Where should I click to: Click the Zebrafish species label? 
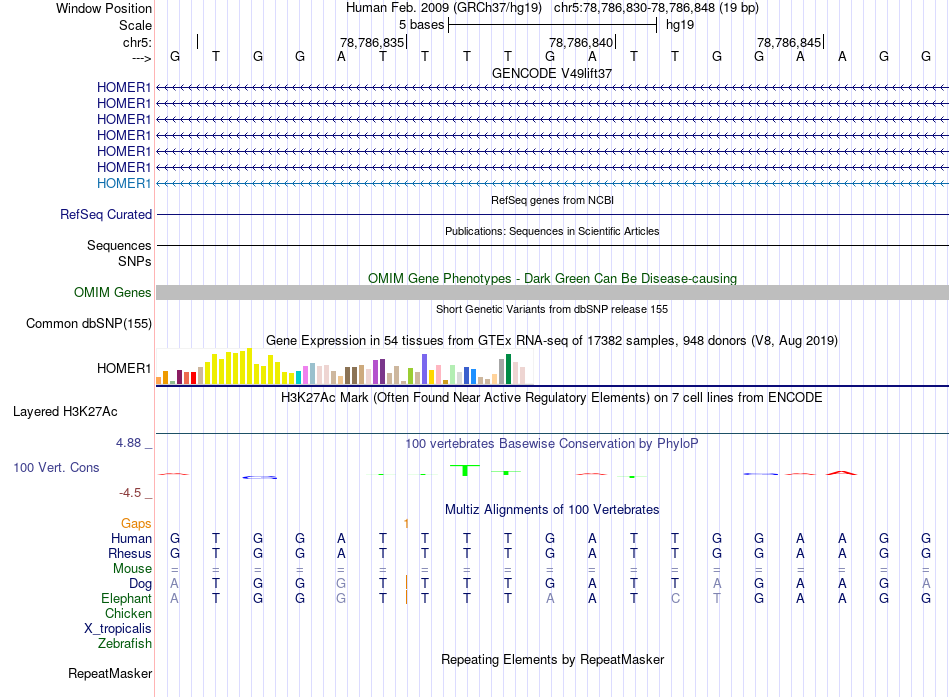pos(125,644)
